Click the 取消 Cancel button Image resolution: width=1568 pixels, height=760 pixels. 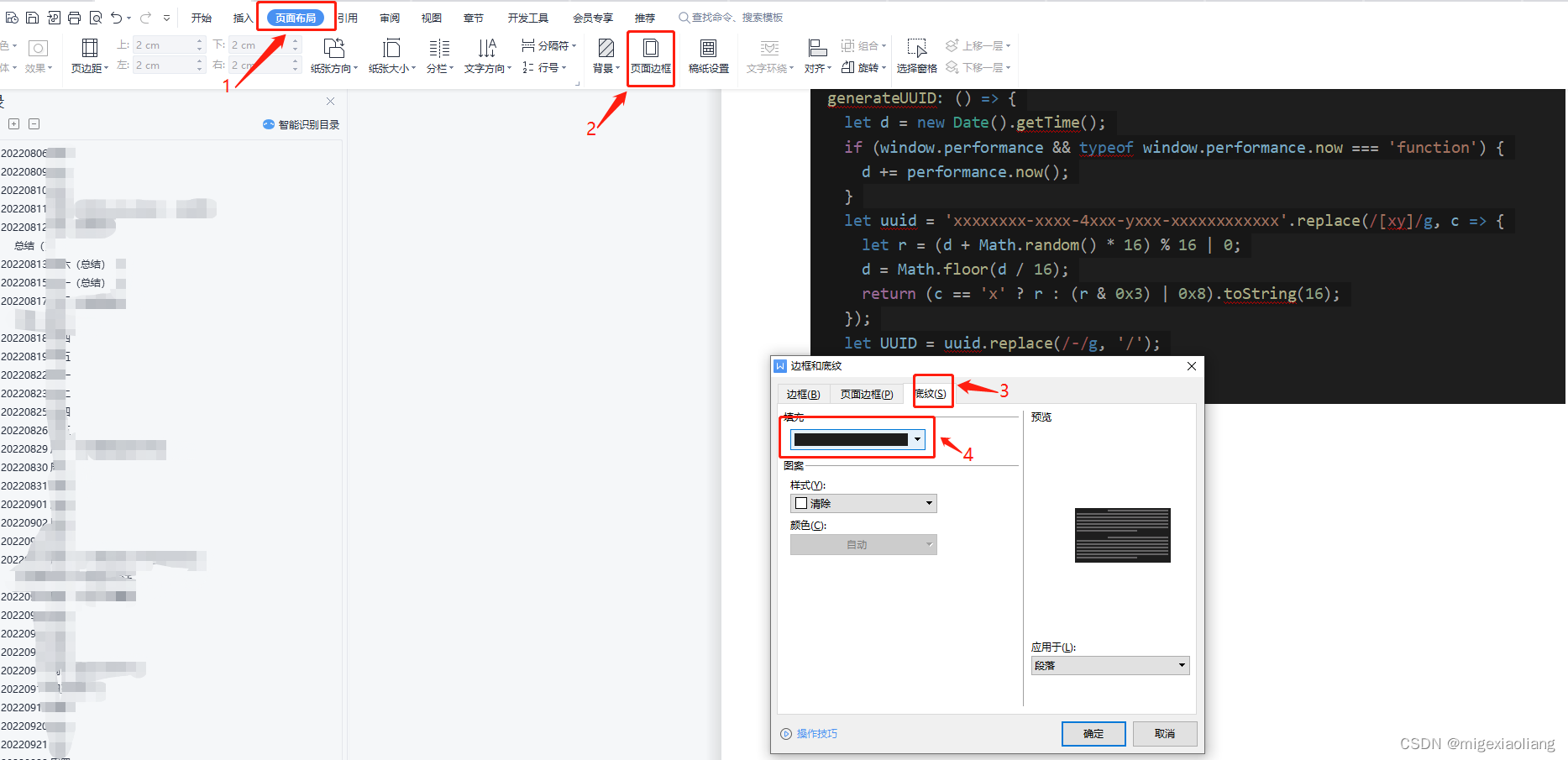[1165, 733]
